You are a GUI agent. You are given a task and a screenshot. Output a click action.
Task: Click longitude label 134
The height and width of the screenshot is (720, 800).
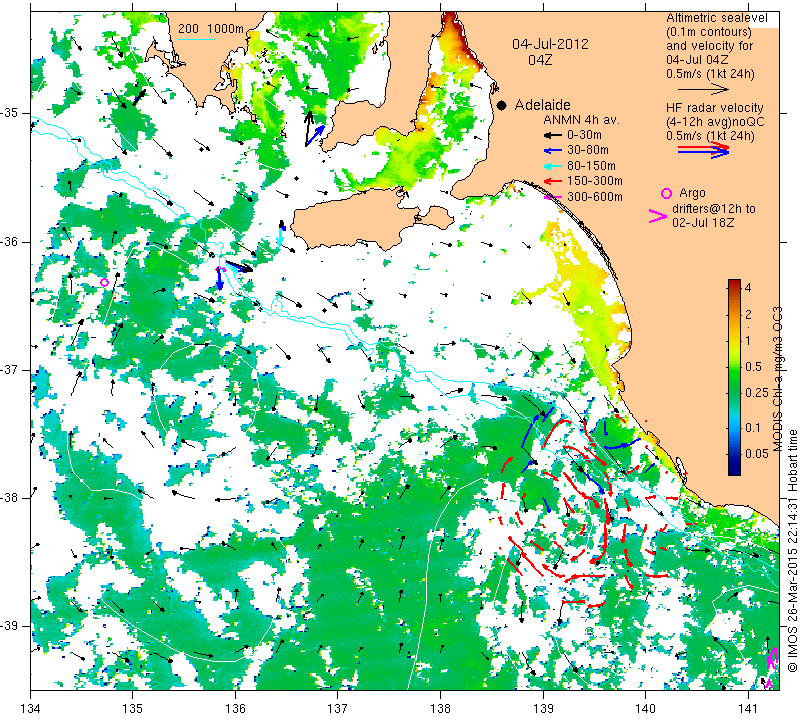pos(31,709)
